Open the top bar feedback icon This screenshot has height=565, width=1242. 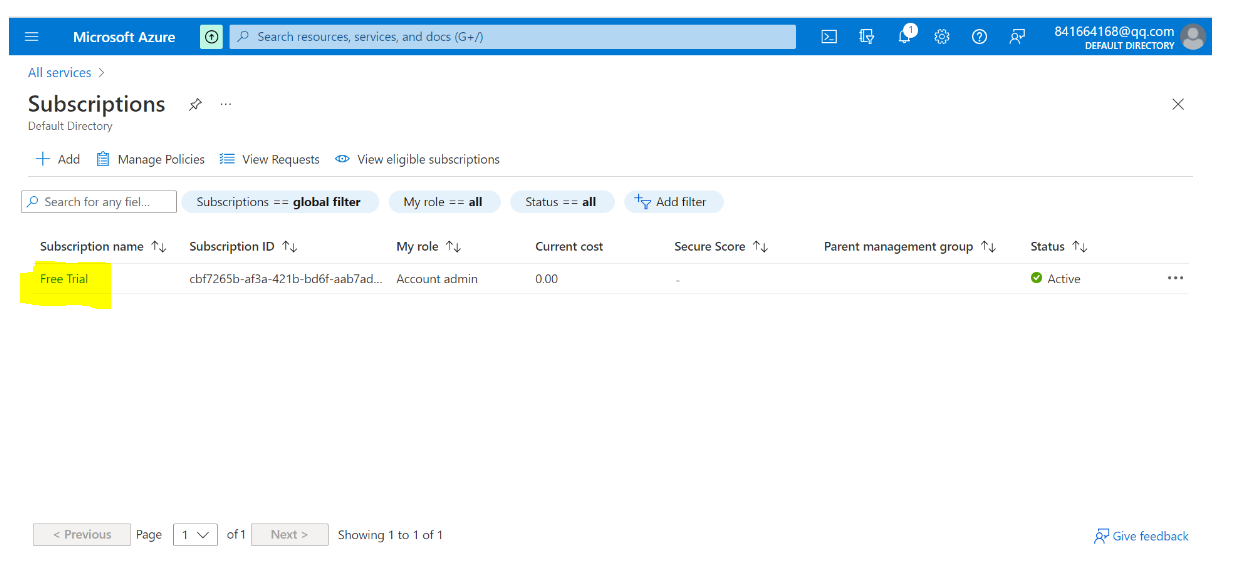[x=1017, y=37]
